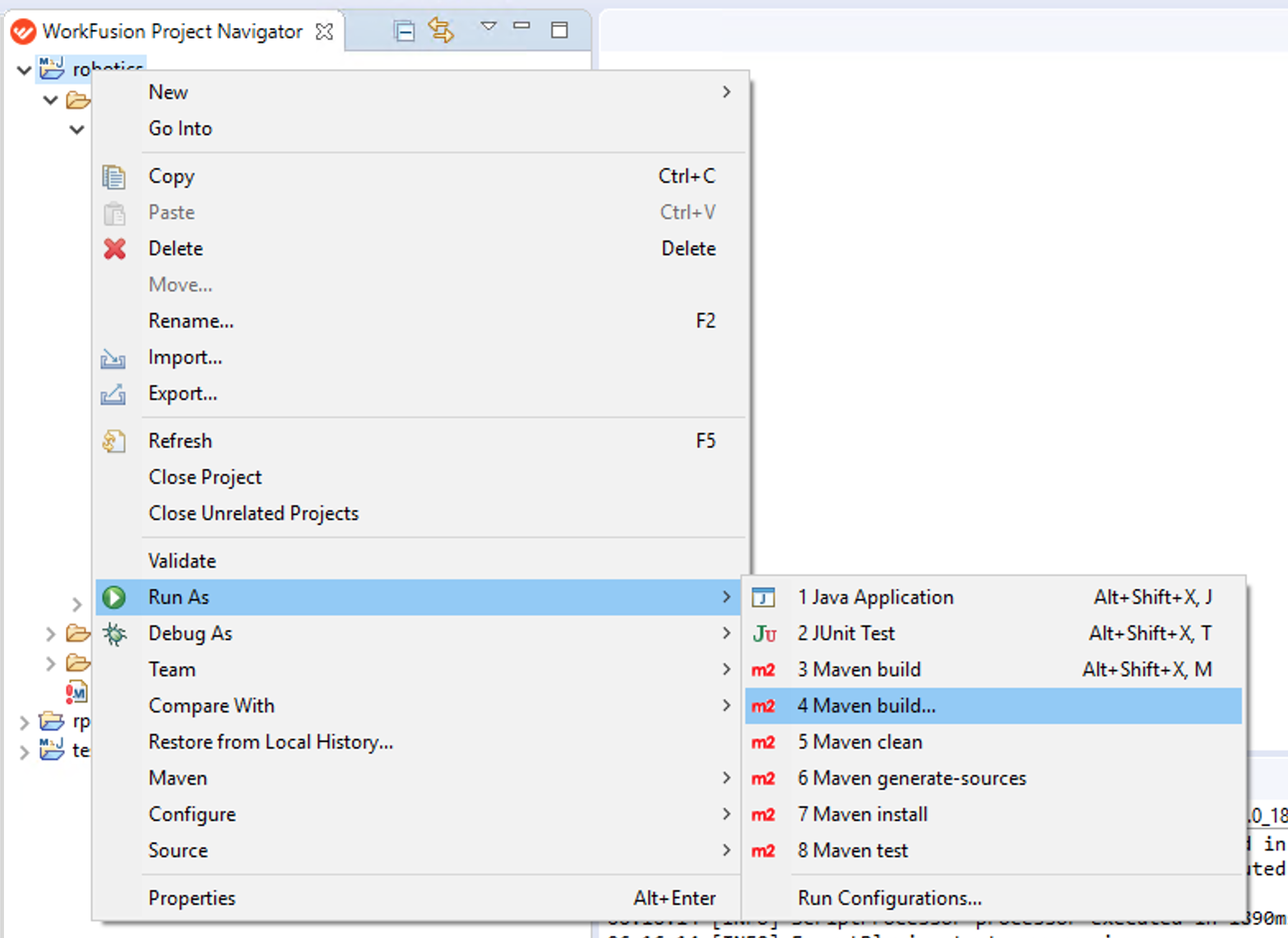This screenshot has height=938, width=1288.
Task: Click the m2 icon beside Maven build shortcut entry
Action: [x=763, y=670]
